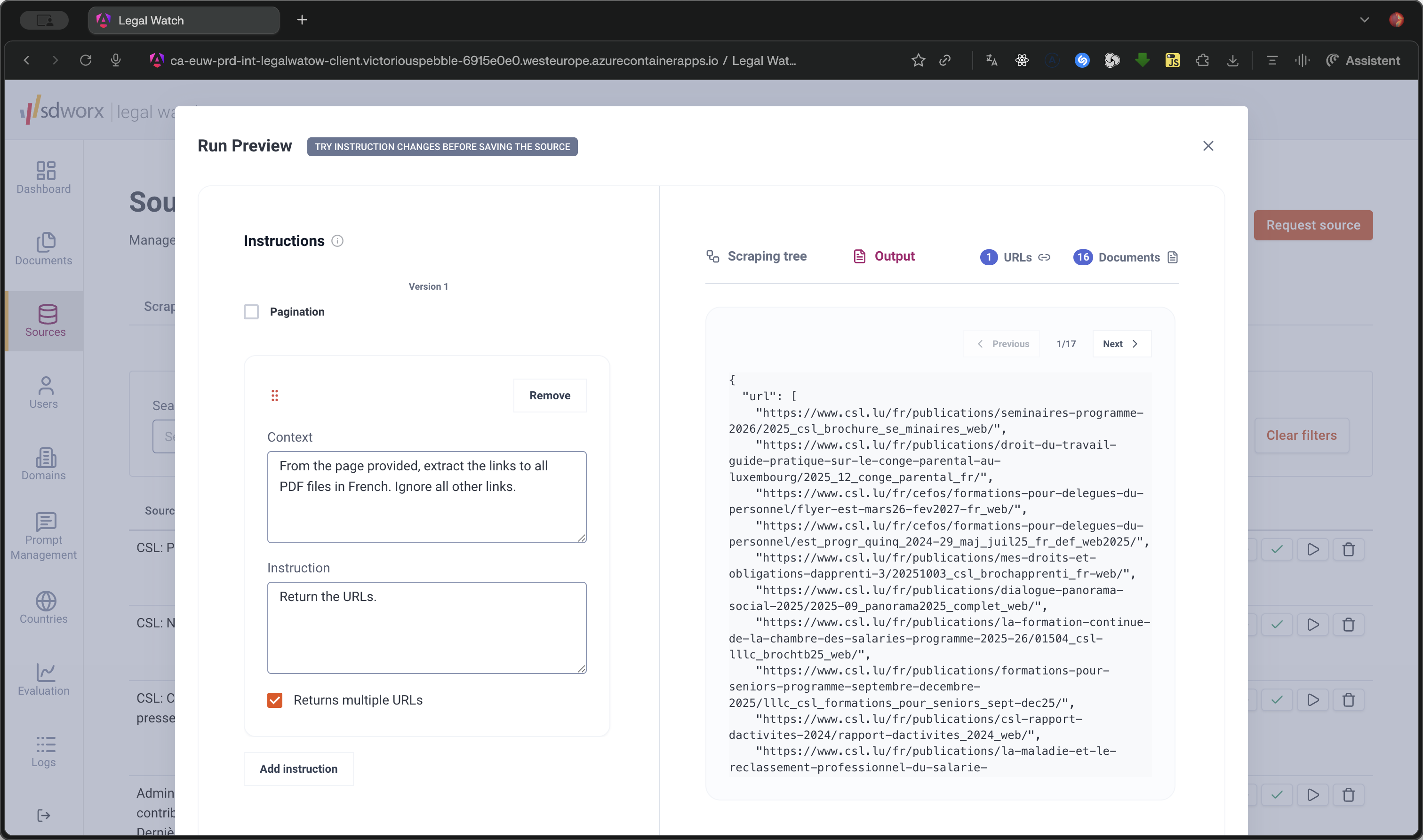Bookmark page with the star icon

pos(919,60)
